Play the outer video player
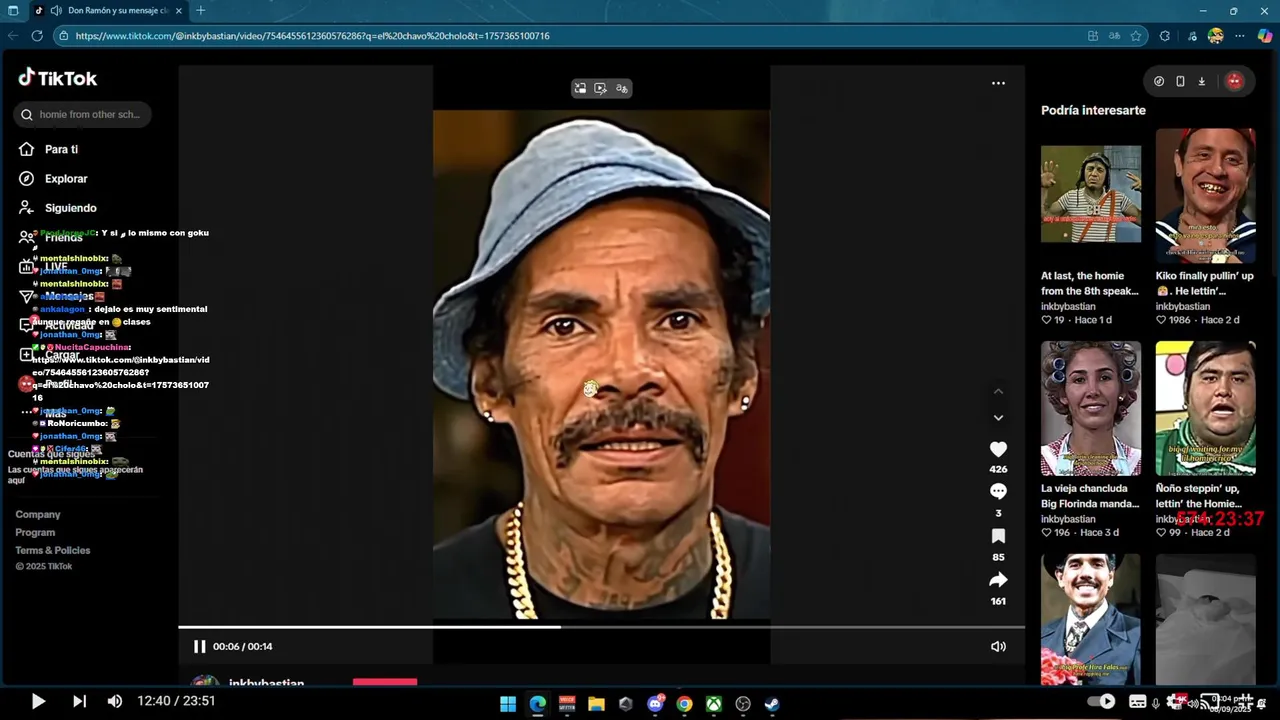 point(38,701)
